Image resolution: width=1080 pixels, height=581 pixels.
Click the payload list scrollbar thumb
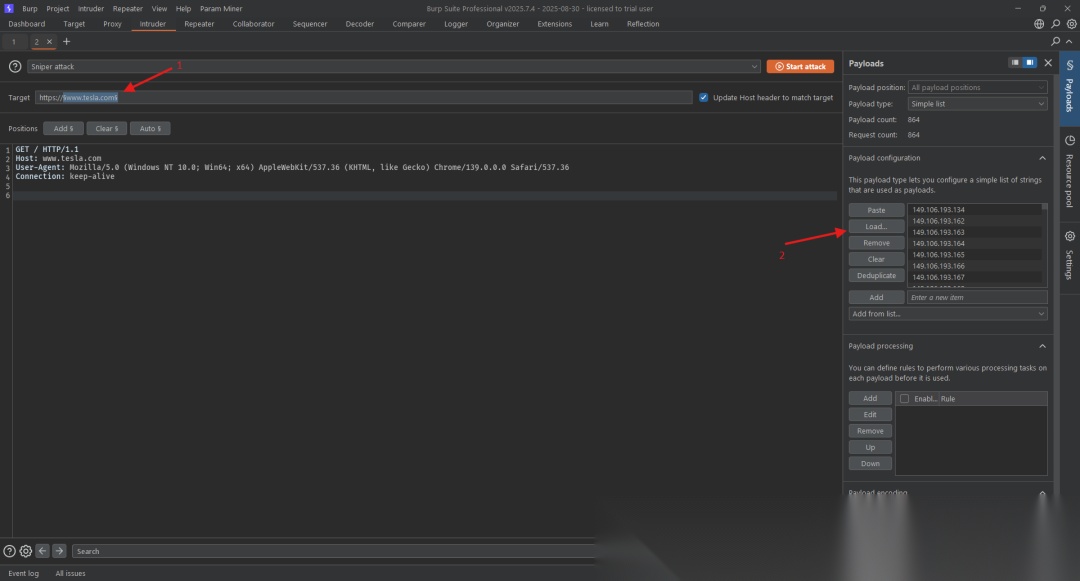1044,207
